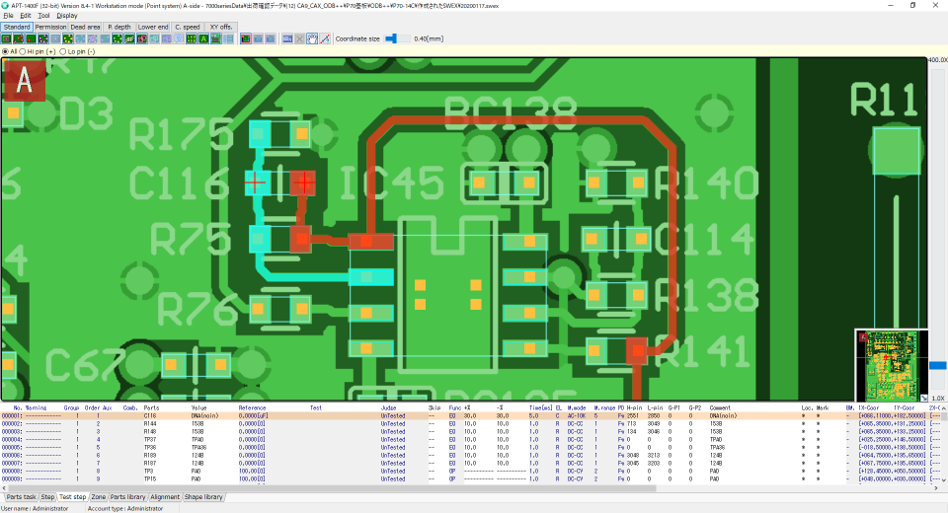
Task: Select the Hi pin (+) radio button
Action: (23, 52)
